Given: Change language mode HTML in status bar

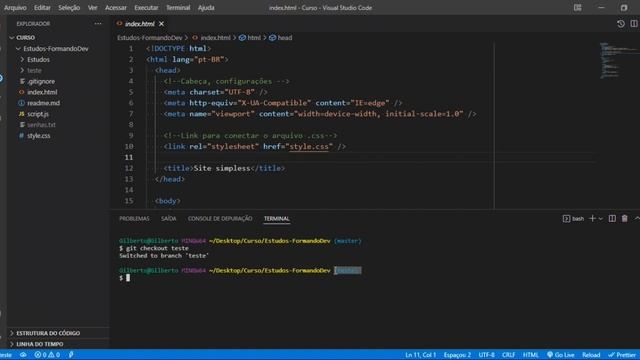Looking at the screenshot, I should click(531, 355).
